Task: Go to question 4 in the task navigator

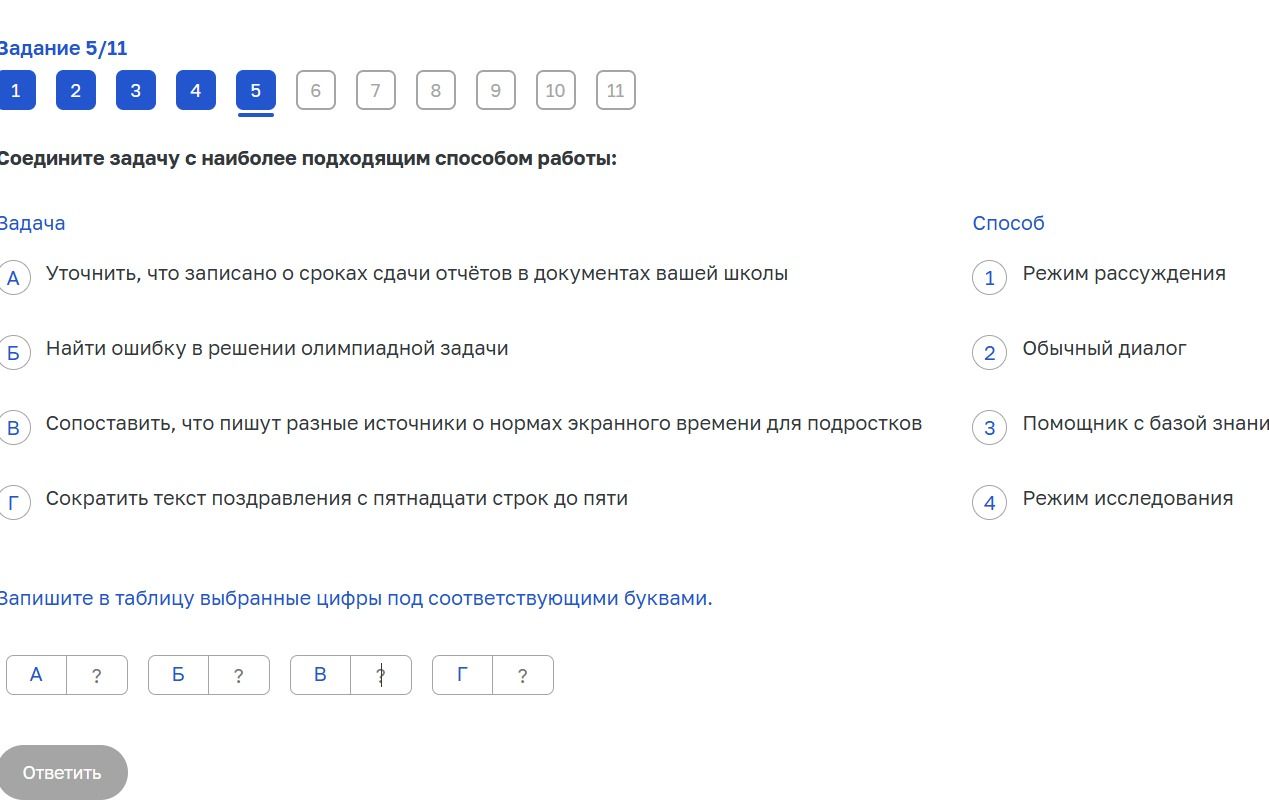Action: click(x=196, y=91)
